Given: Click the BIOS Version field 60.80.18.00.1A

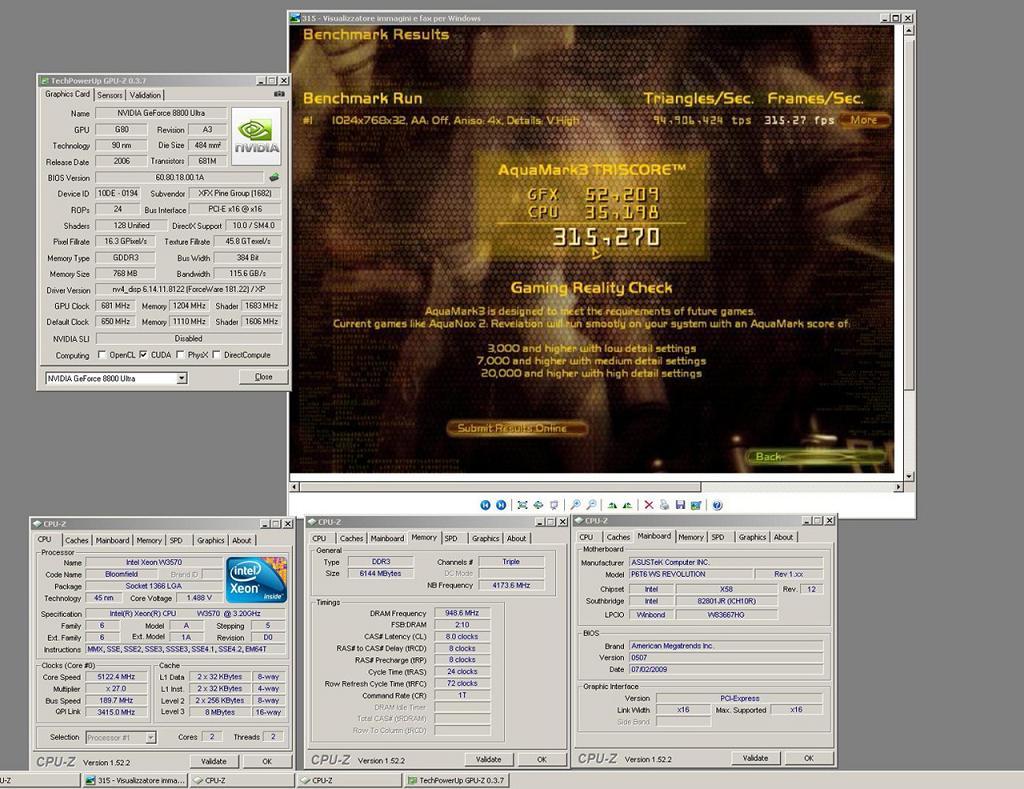Looking at the screenshot, I should (x=180, y=177).
